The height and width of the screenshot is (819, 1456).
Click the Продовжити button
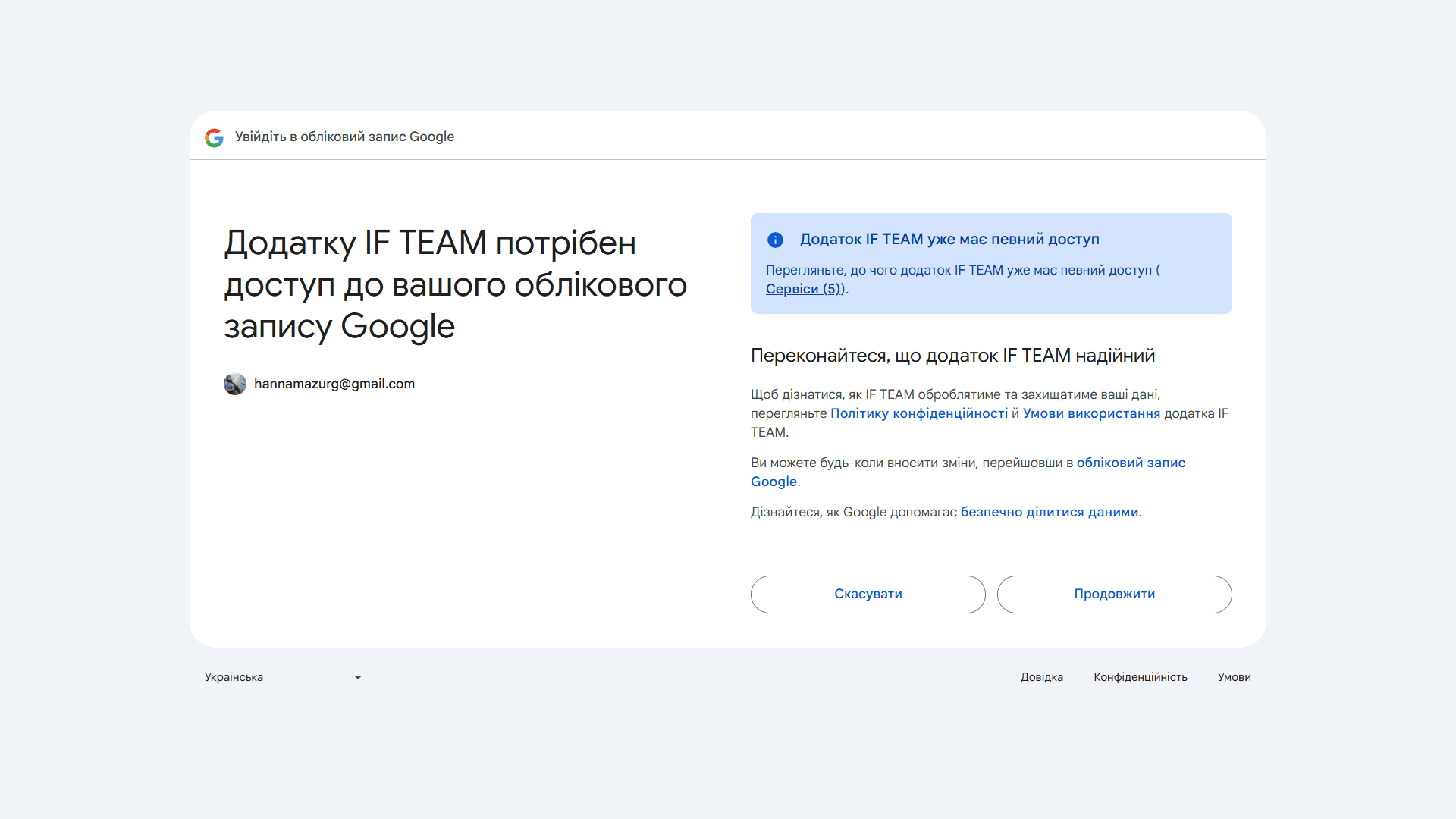point(1114,594)
